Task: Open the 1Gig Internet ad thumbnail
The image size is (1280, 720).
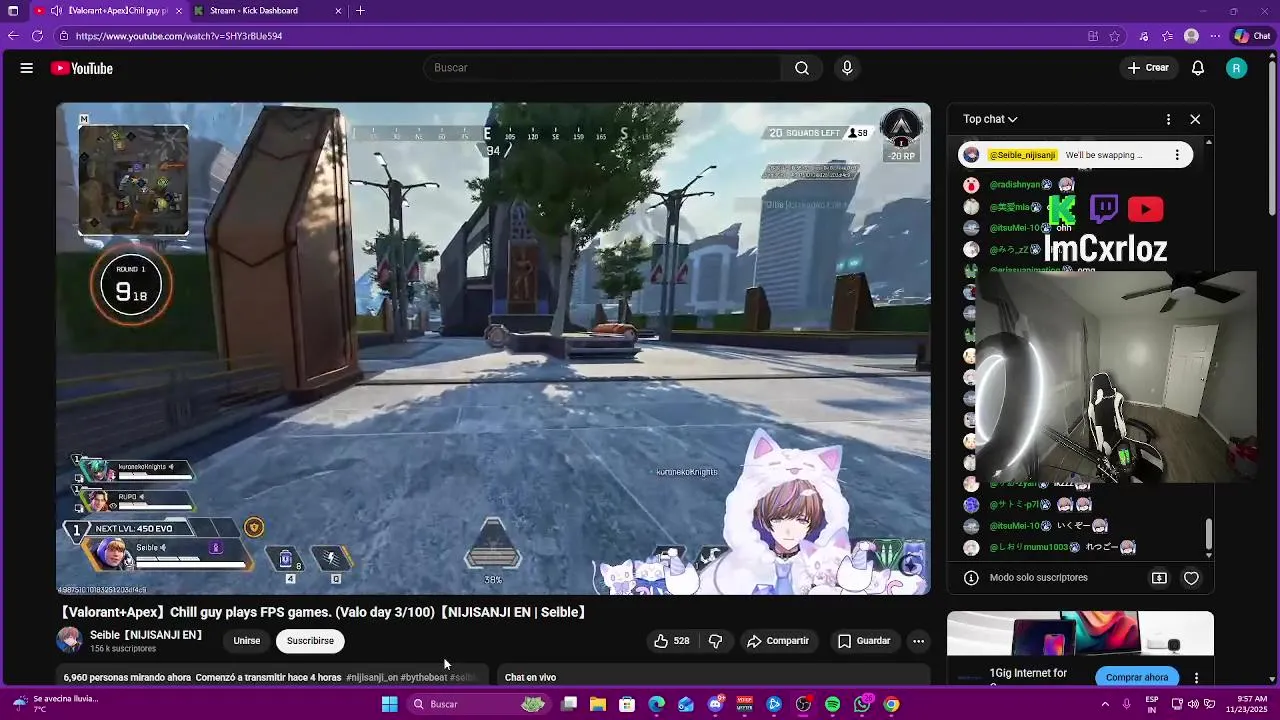Action: tap(1080, 634)
